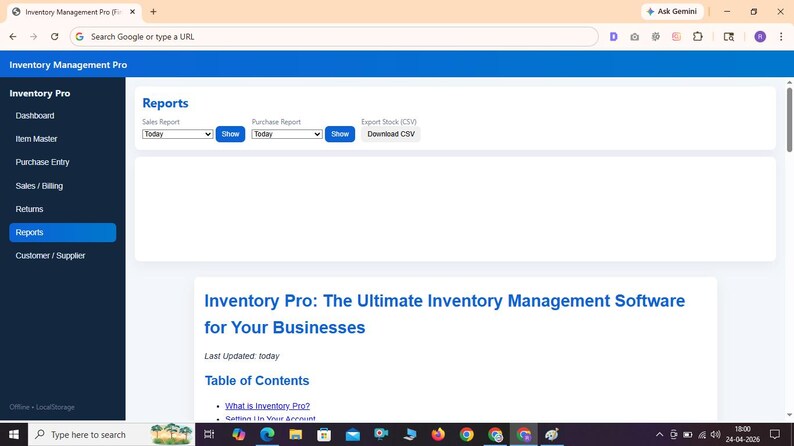Screen dimensions: 794x446
Task: Click the browser forward arrow
Action: (33, 36)
